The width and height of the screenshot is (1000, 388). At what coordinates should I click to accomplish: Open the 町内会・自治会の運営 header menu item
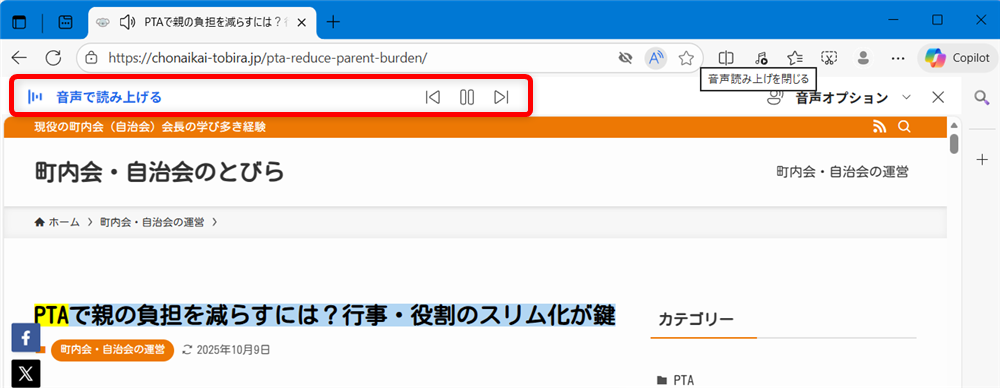point(842,172)
